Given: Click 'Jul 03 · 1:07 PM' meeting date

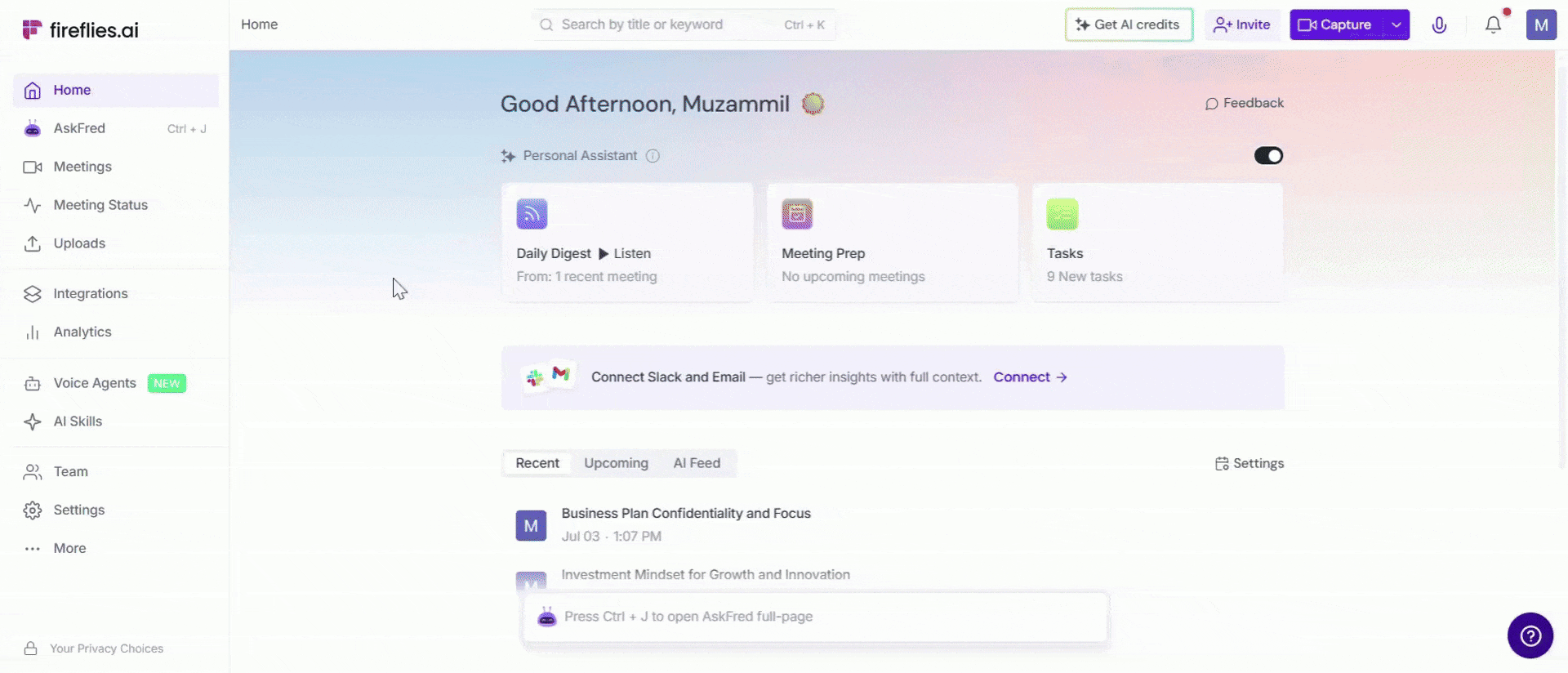Looking at the screenshot, I should (611, 537).
